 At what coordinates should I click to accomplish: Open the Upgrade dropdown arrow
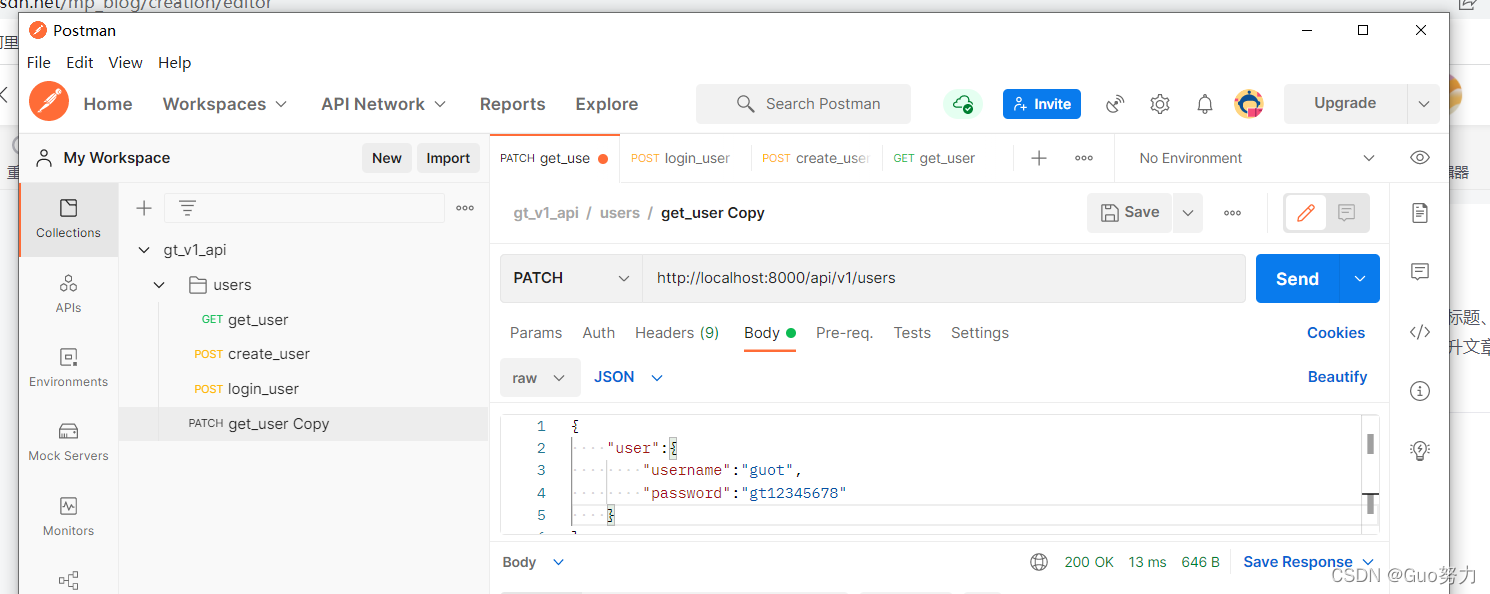point(1424,104)
